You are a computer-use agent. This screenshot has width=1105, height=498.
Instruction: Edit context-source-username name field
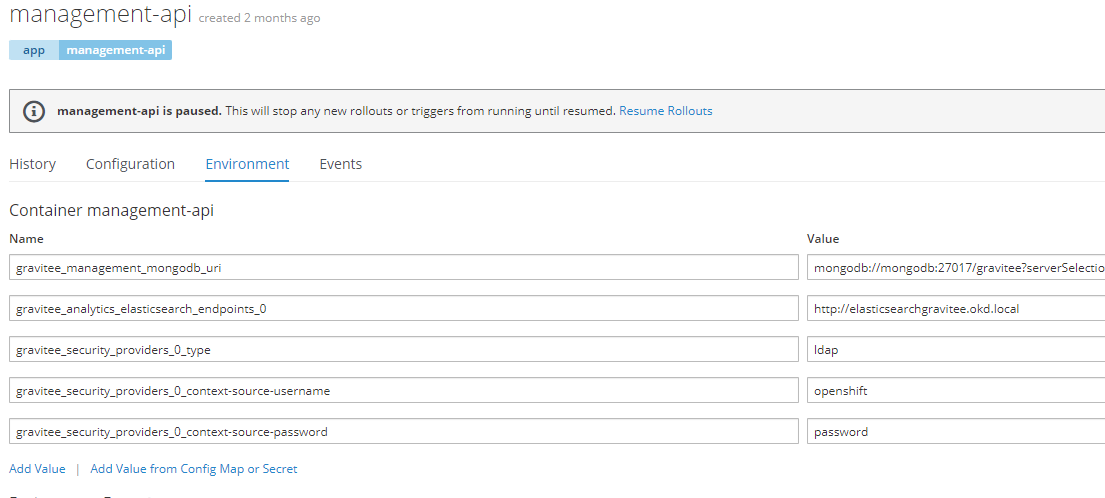pyautogui.click(x=404, y=390)
